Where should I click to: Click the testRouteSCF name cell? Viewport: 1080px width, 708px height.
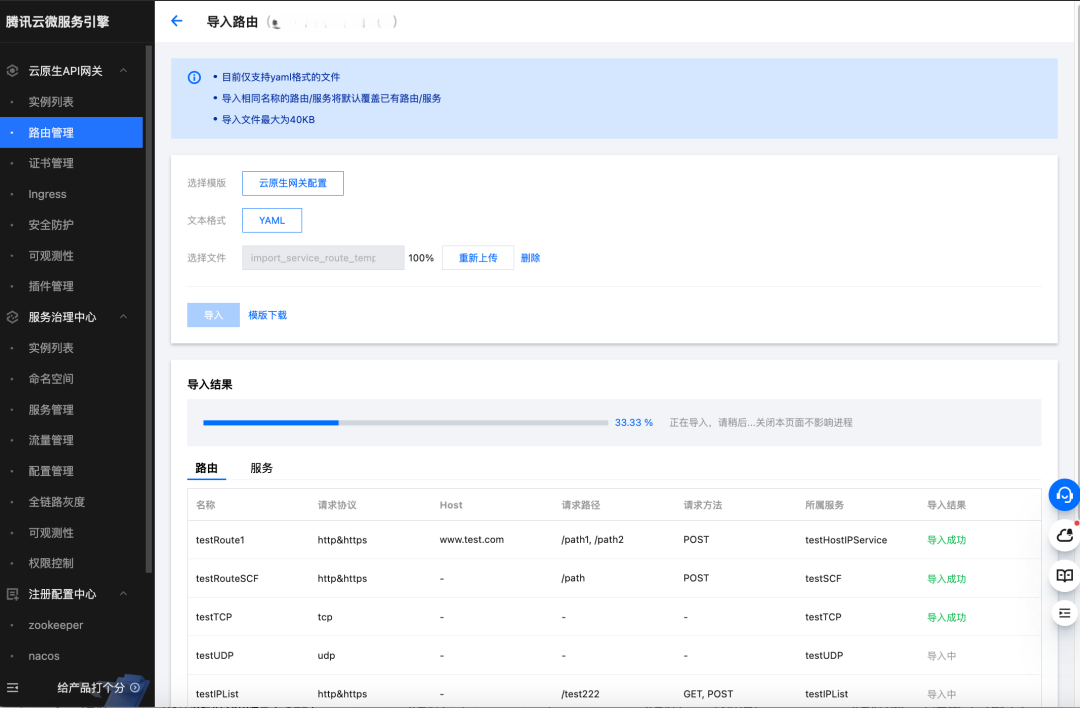(x=227, y=579)
